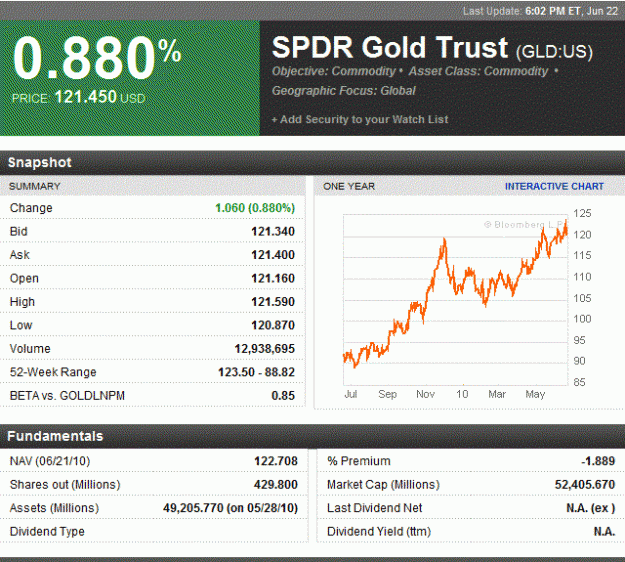Screen dimensions: 625x562
Task: Click the Geographic Focus: Global text
Action: [344, 90]
